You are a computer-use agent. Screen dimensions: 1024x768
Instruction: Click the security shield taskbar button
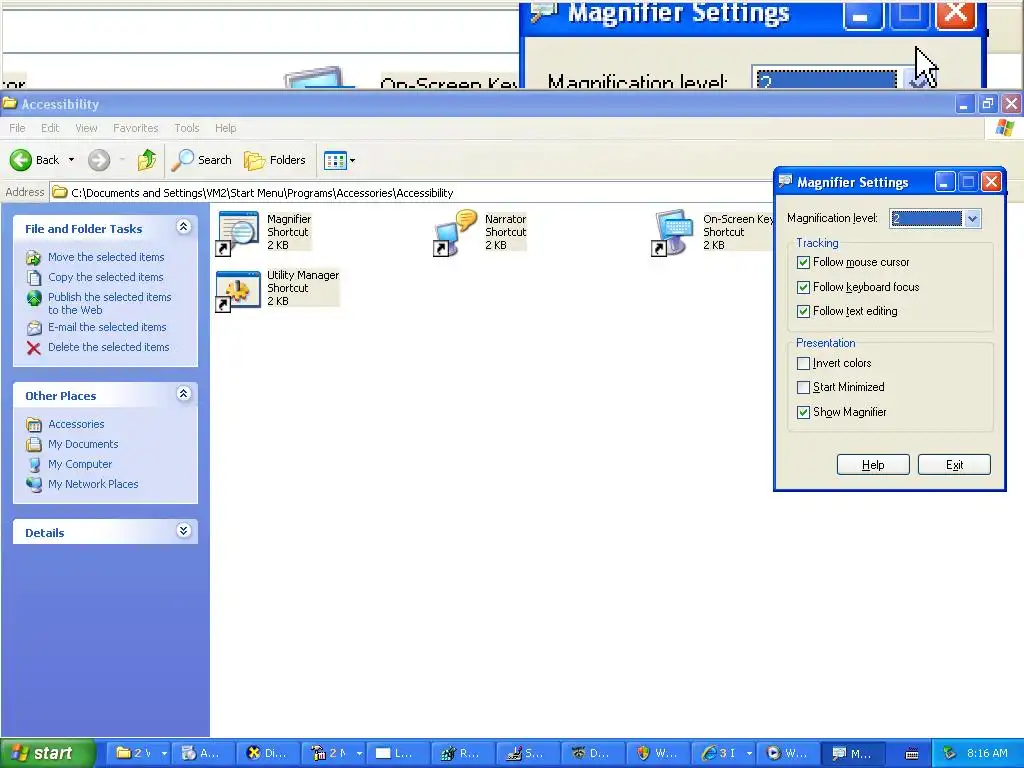tap(658, 754)
